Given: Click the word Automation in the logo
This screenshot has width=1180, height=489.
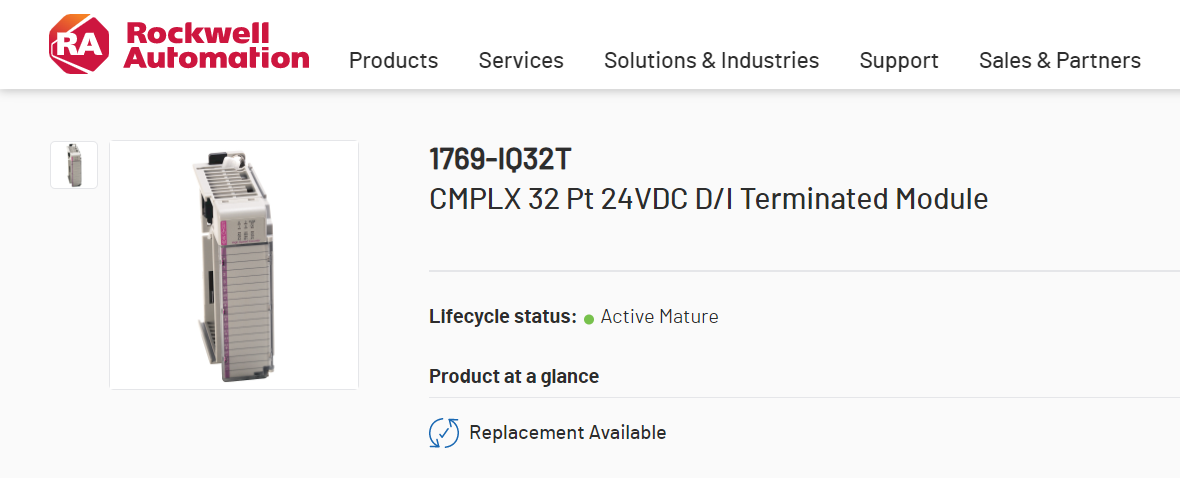Looking at the screenshot, I should tap(217, 58).
